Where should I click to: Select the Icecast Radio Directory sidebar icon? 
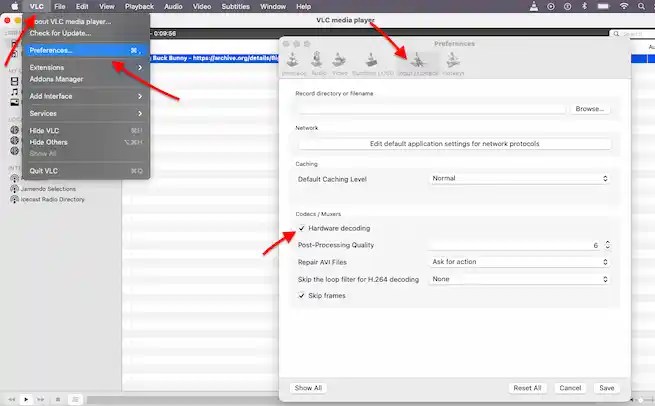click(x=14, y=199)
